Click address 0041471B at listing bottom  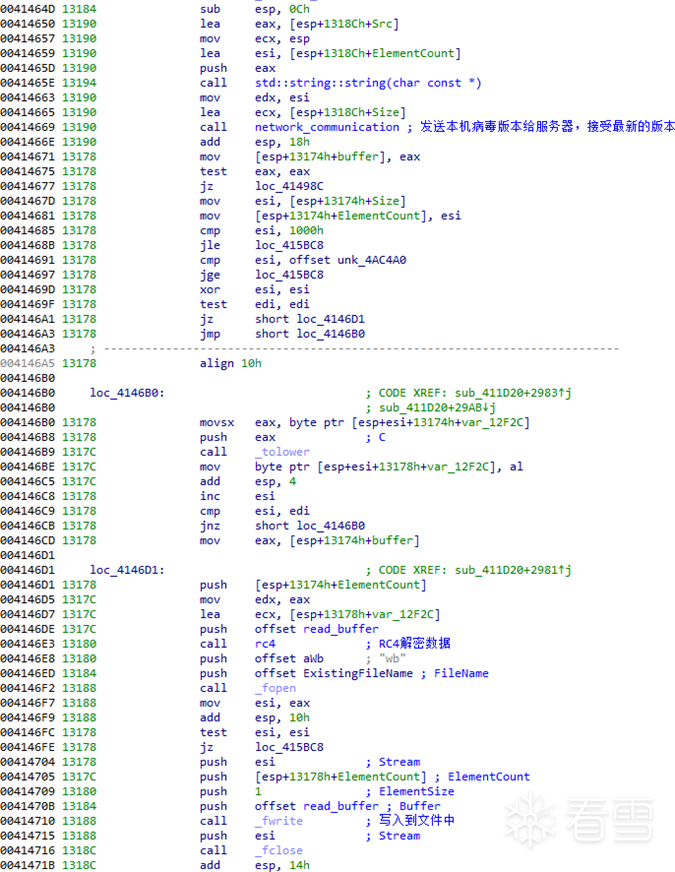click(28, 865)
